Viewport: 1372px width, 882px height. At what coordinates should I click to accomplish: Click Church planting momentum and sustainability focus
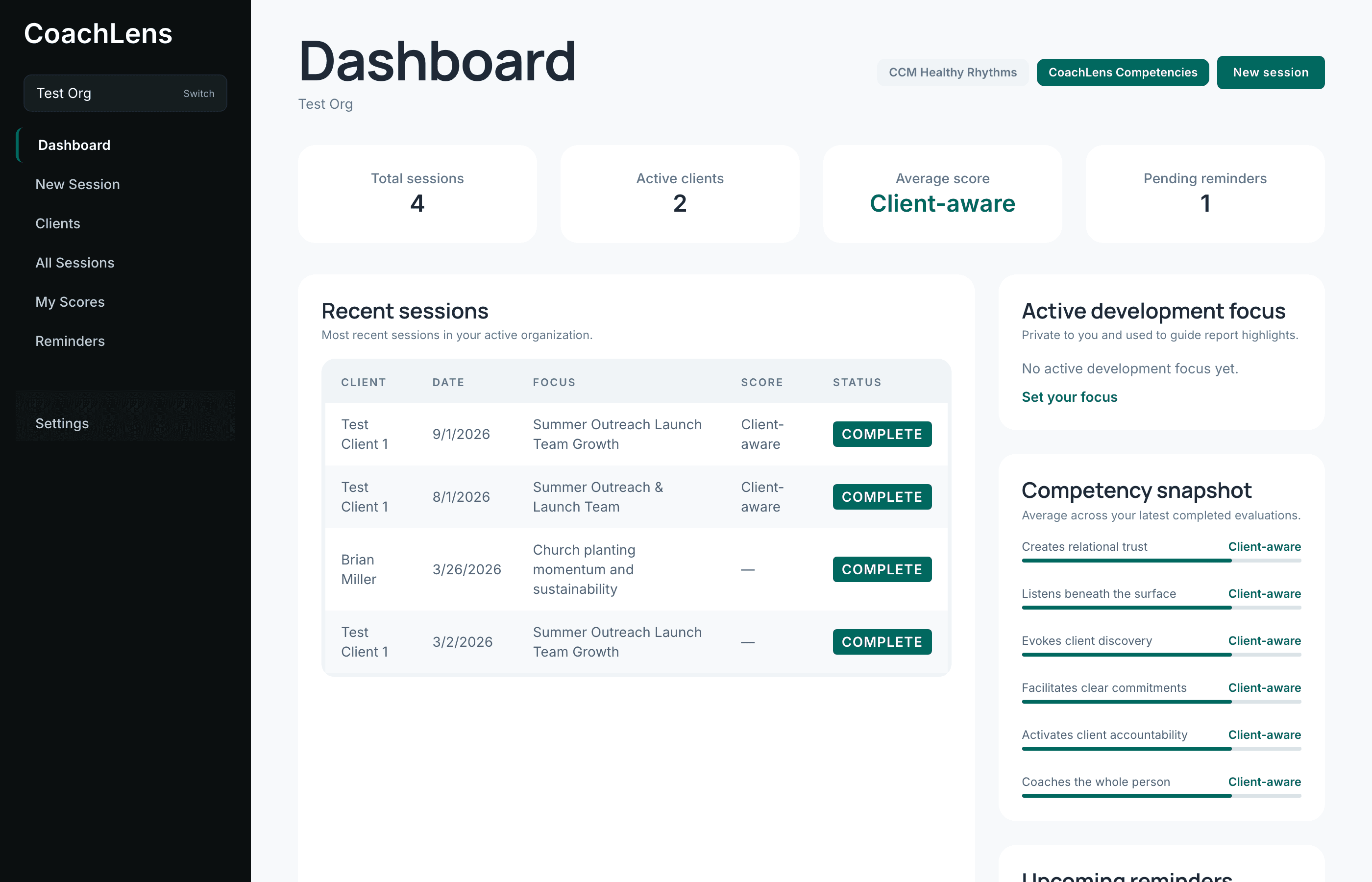point(584,569)
